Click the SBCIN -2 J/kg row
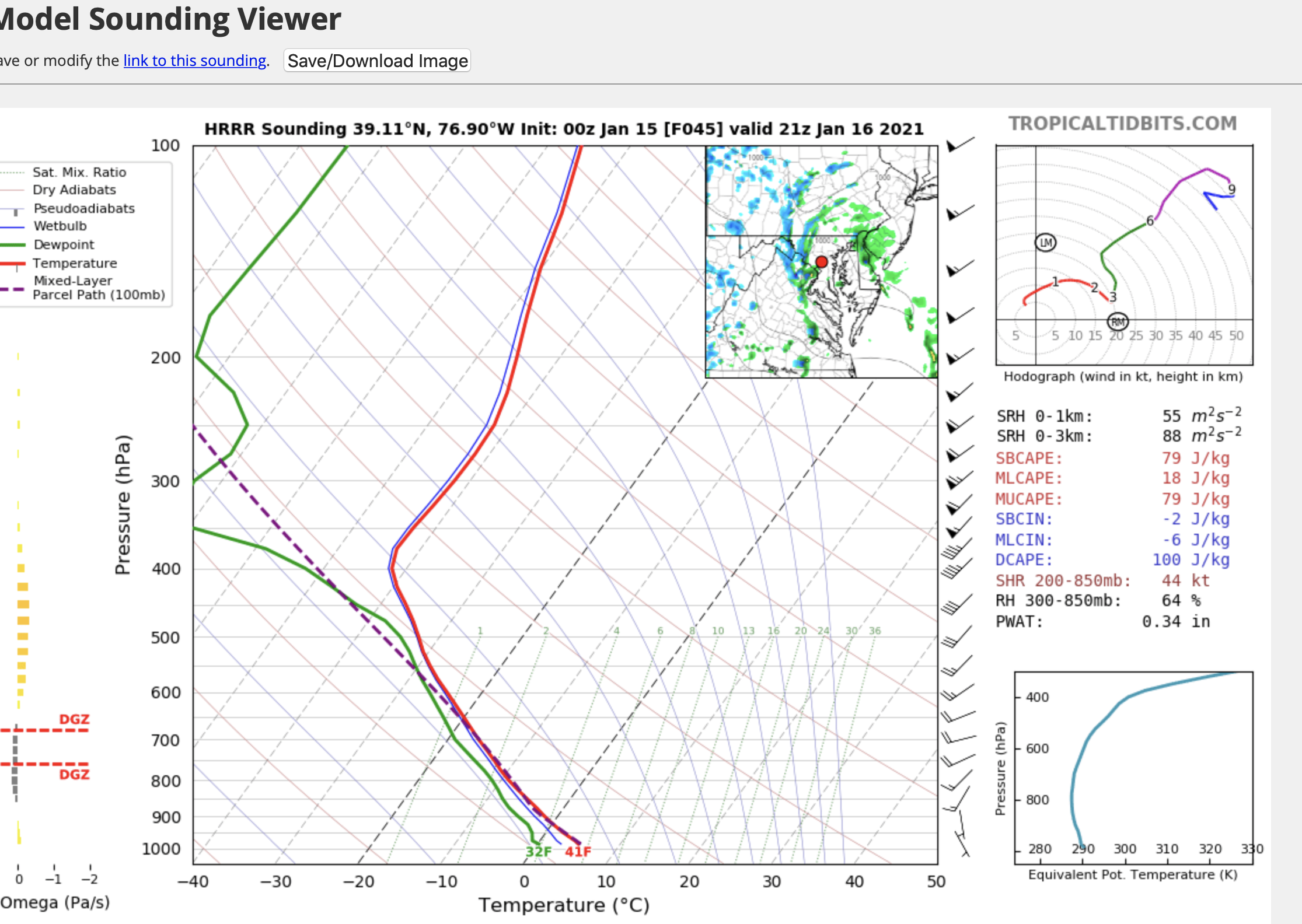This screenshot has height=924, width=1302. pos(1112,519)
